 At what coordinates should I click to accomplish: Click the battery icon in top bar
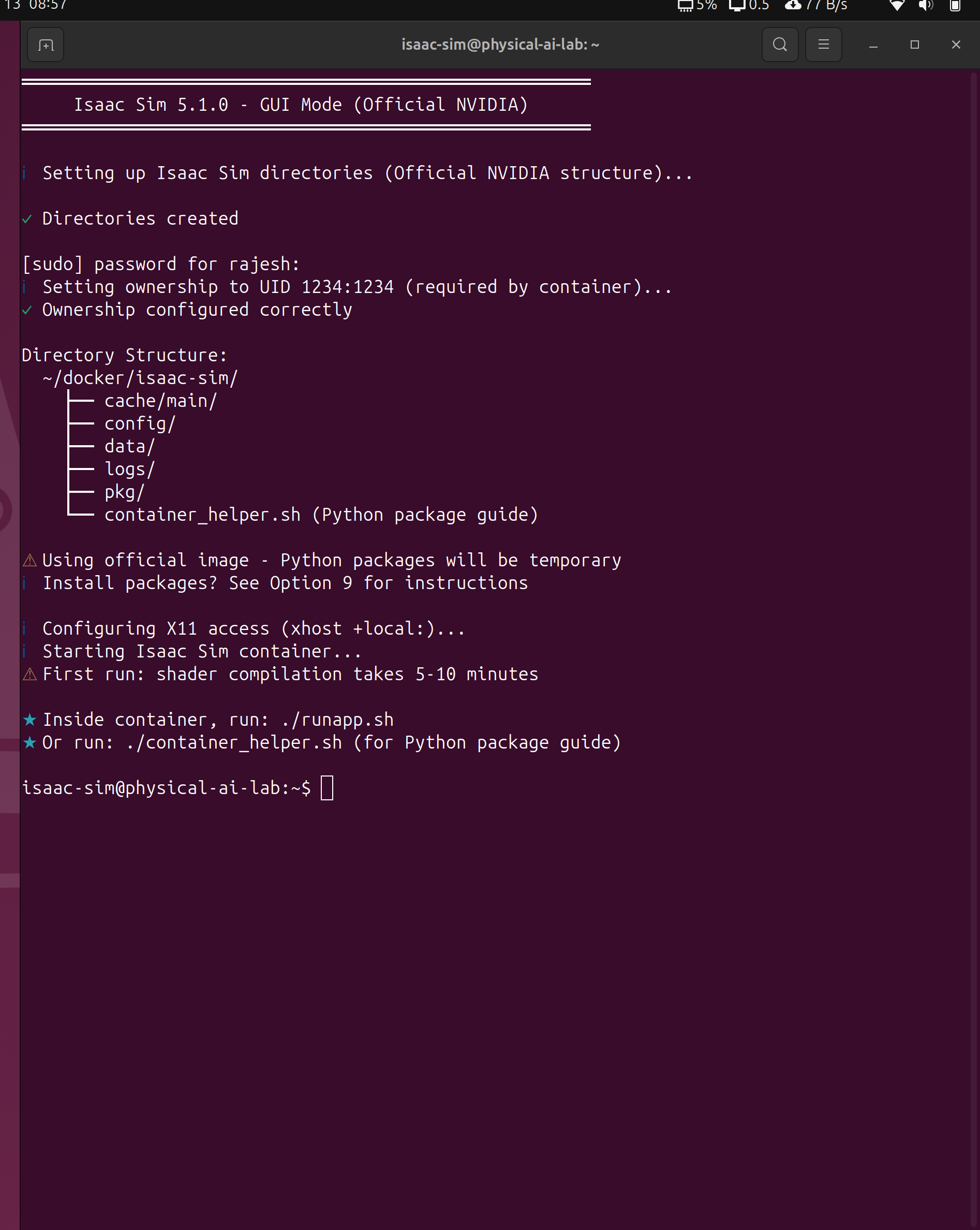[955, 6]
